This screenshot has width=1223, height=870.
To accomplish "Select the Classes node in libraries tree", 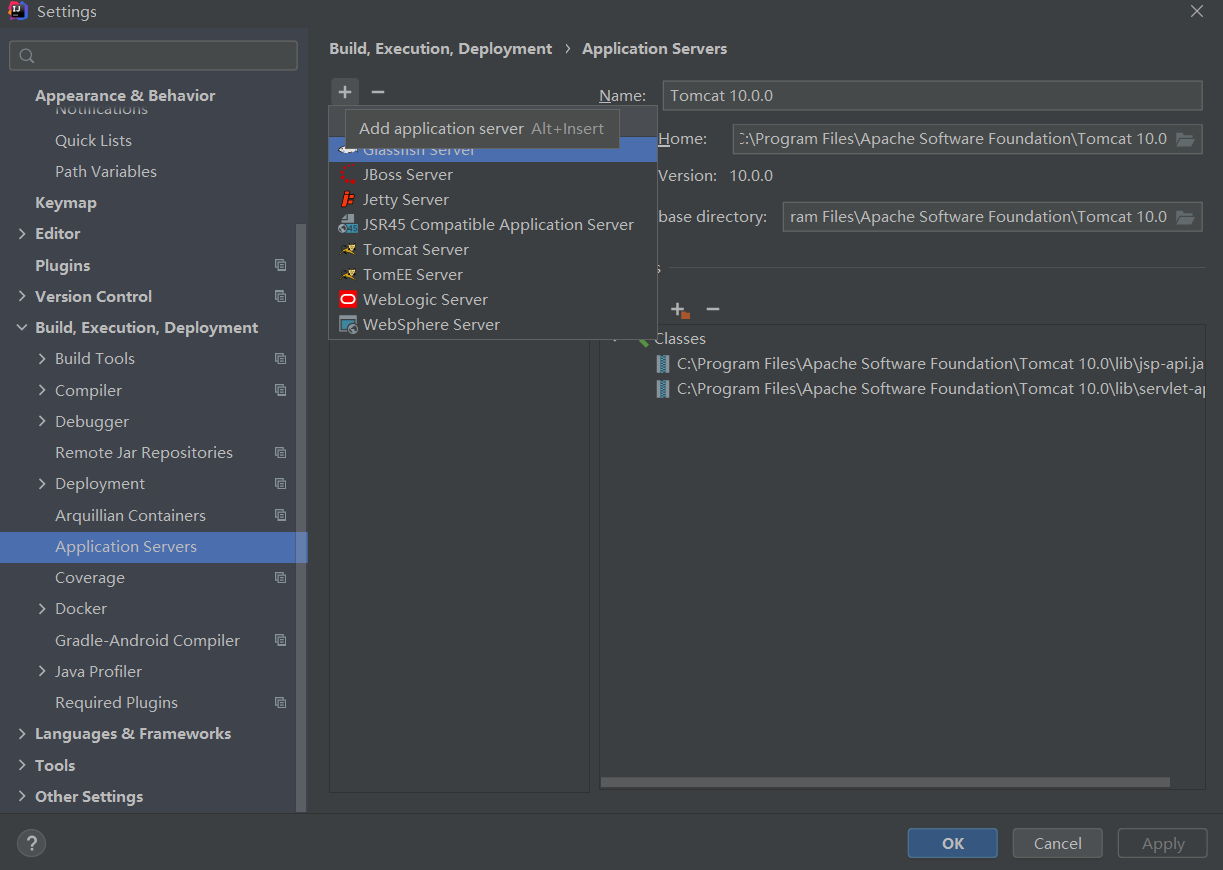I will (680, 339).
